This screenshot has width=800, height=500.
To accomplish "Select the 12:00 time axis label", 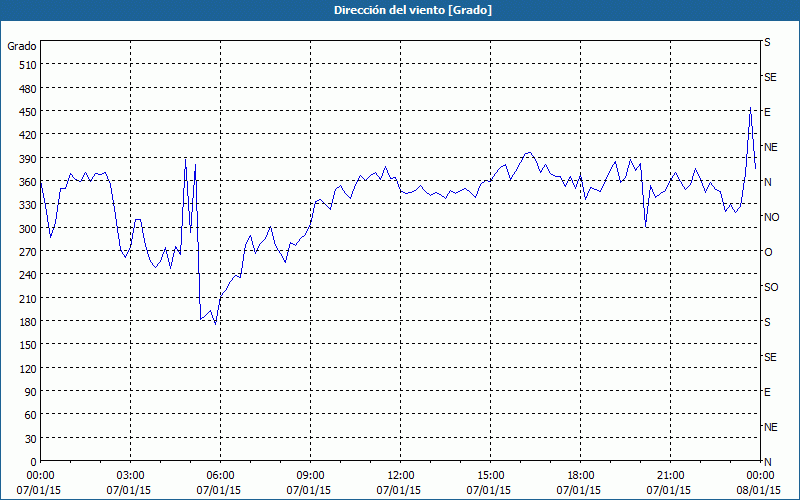I will click(x=399, y=476).
